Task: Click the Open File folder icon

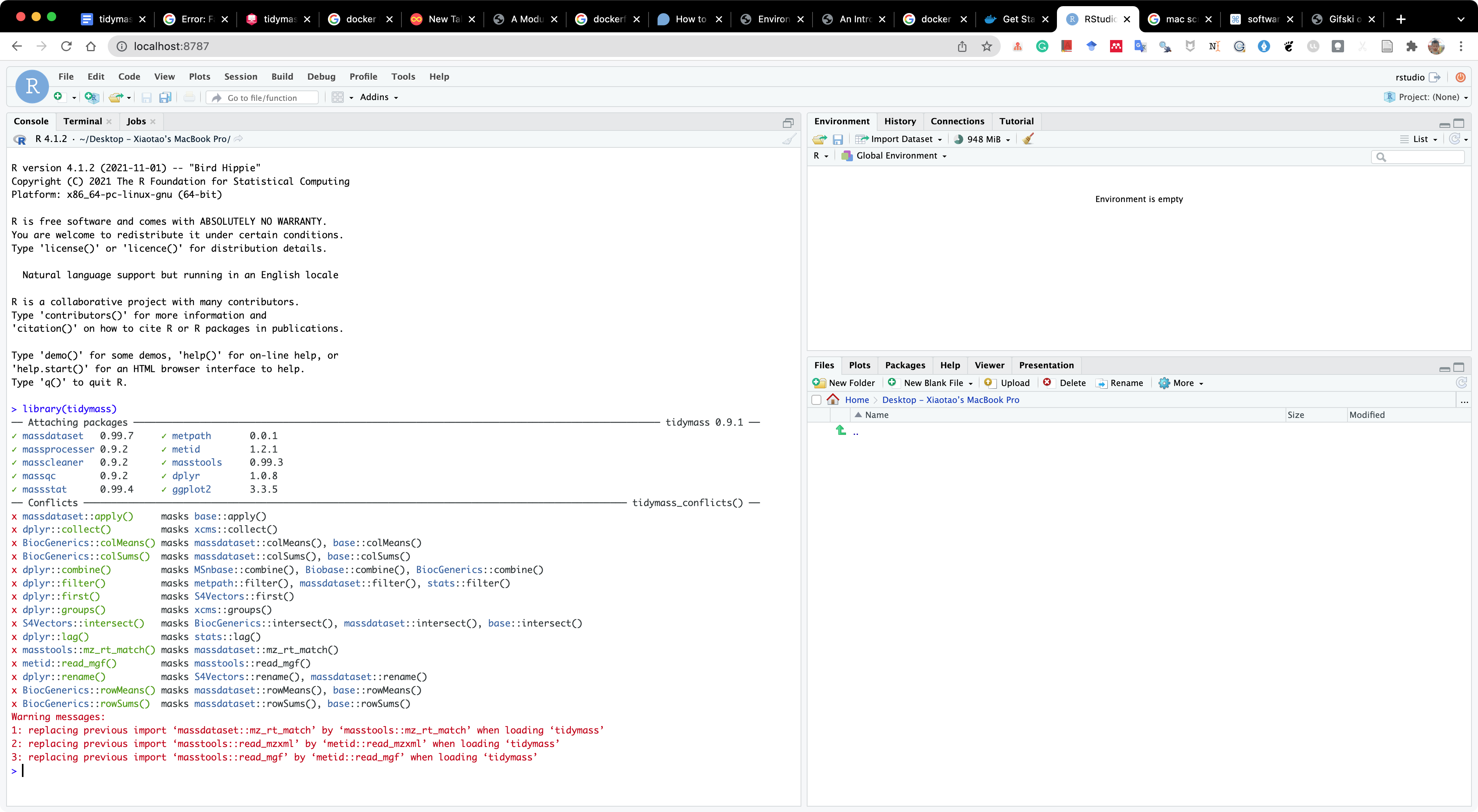Action: tap(115, 97)
